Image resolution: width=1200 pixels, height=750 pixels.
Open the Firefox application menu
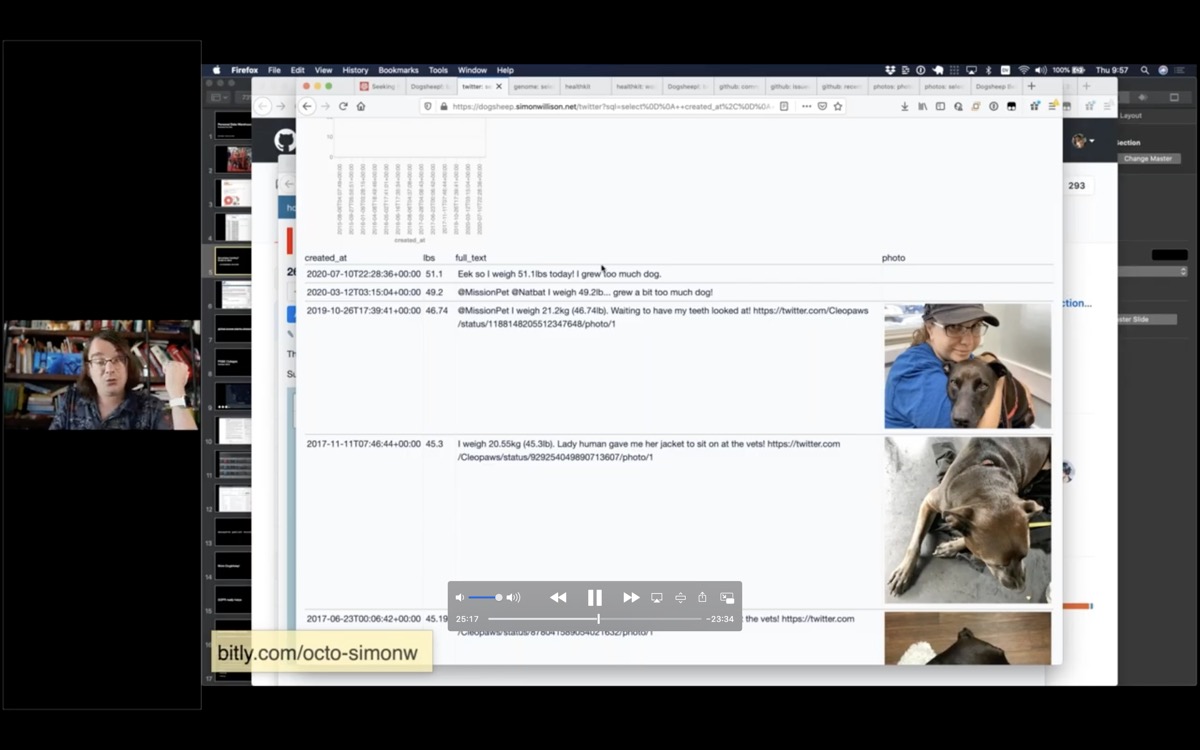[244, 70]
